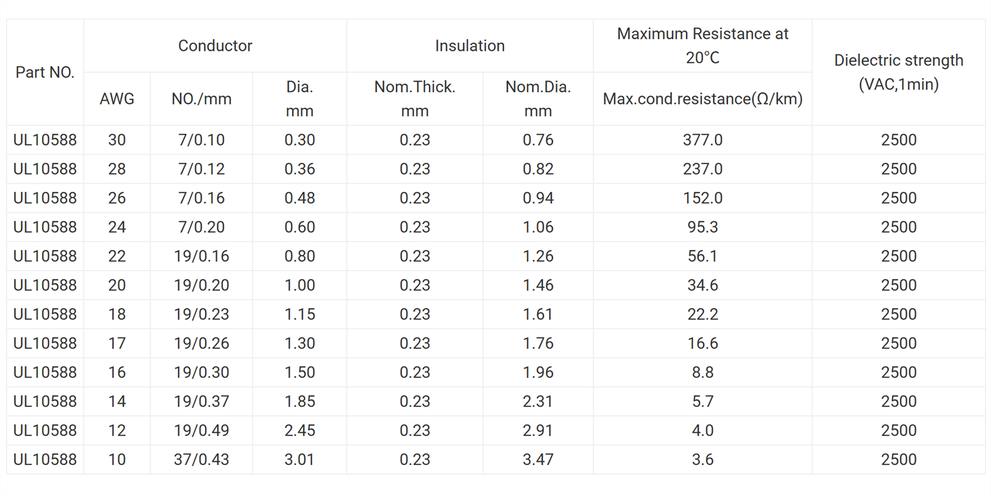Click the "Conductor" group header
The width and height of the screenshot is (991, 496).
tap(215, 46)
